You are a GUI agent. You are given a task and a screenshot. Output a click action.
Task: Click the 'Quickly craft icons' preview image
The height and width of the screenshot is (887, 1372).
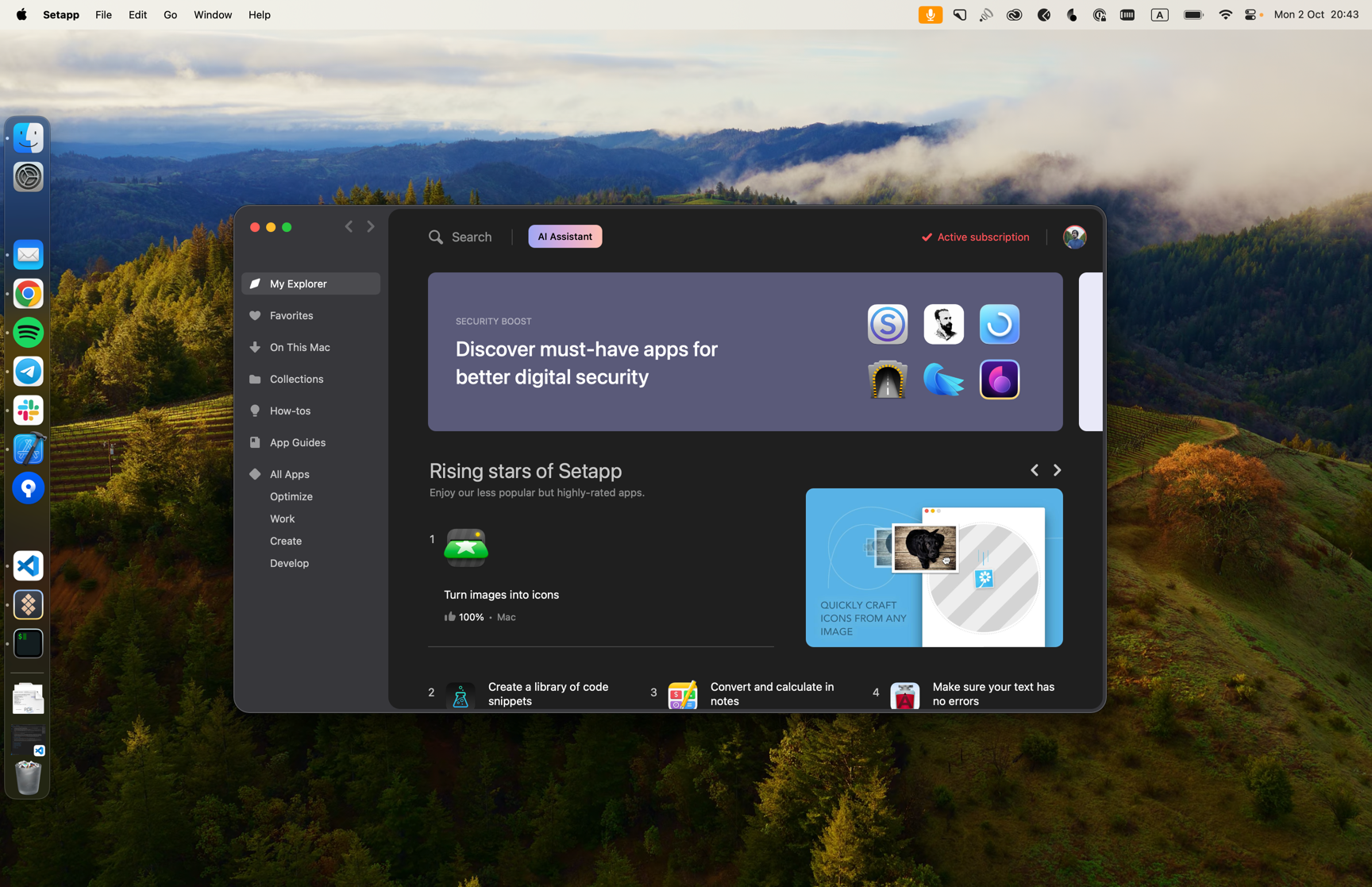[x=934, y=568]
